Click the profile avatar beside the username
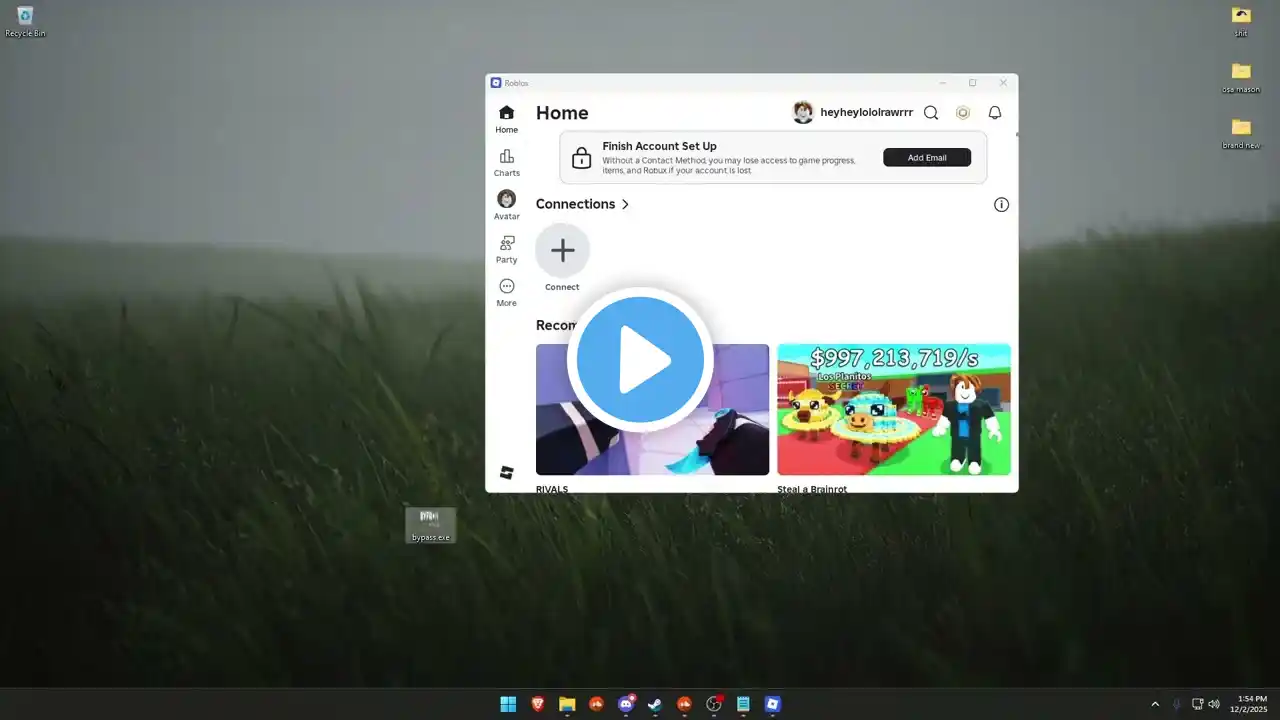 point(803,113)
